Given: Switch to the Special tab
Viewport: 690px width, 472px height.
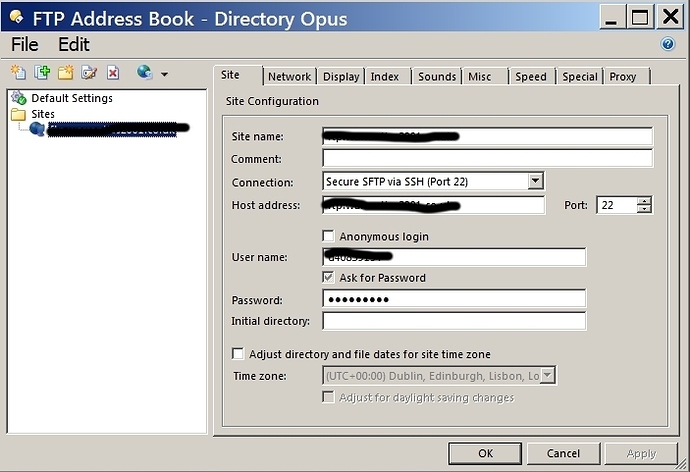Looking at the screenshot, I should click(x=580, y=77).
